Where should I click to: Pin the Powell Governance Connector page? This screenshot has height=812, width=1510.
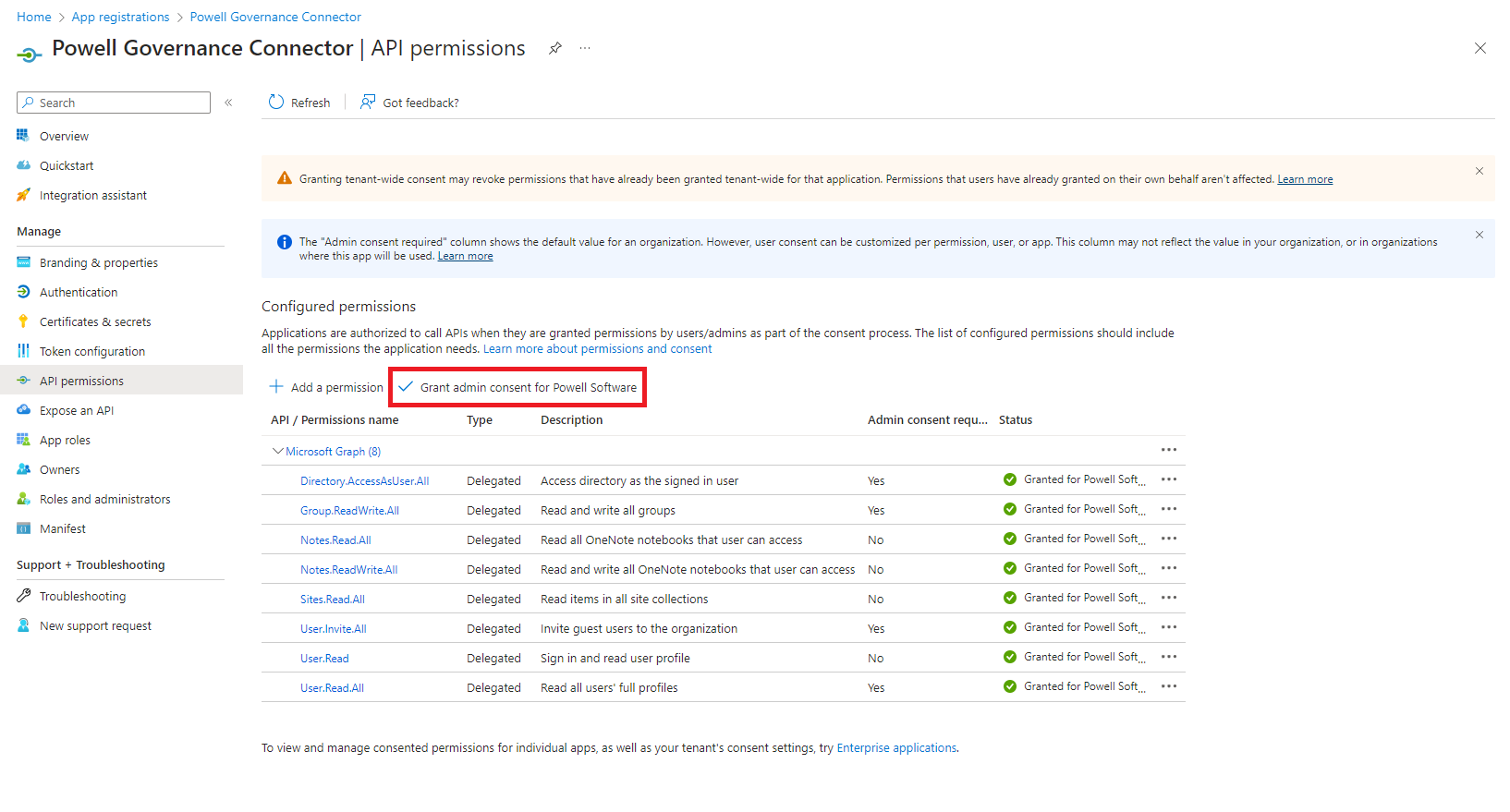click(555, 48)
